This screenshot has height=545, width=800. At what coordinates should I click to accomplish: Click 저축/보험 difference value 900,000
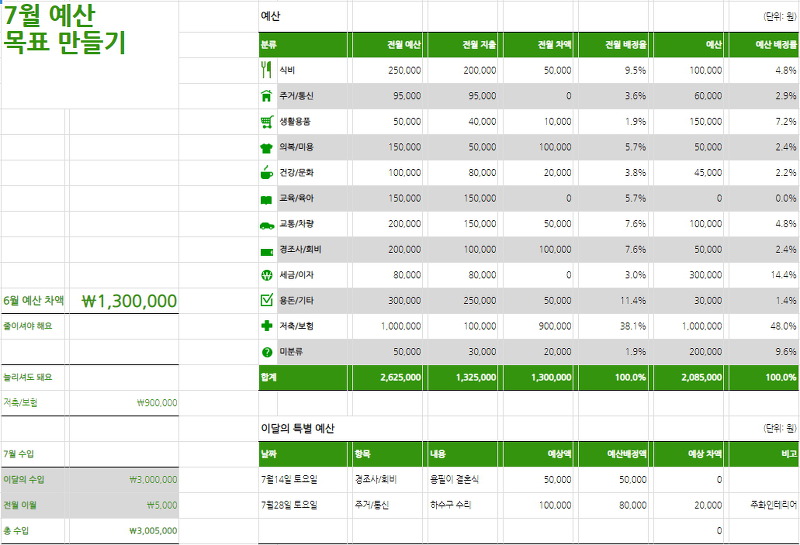pos(538,326)
